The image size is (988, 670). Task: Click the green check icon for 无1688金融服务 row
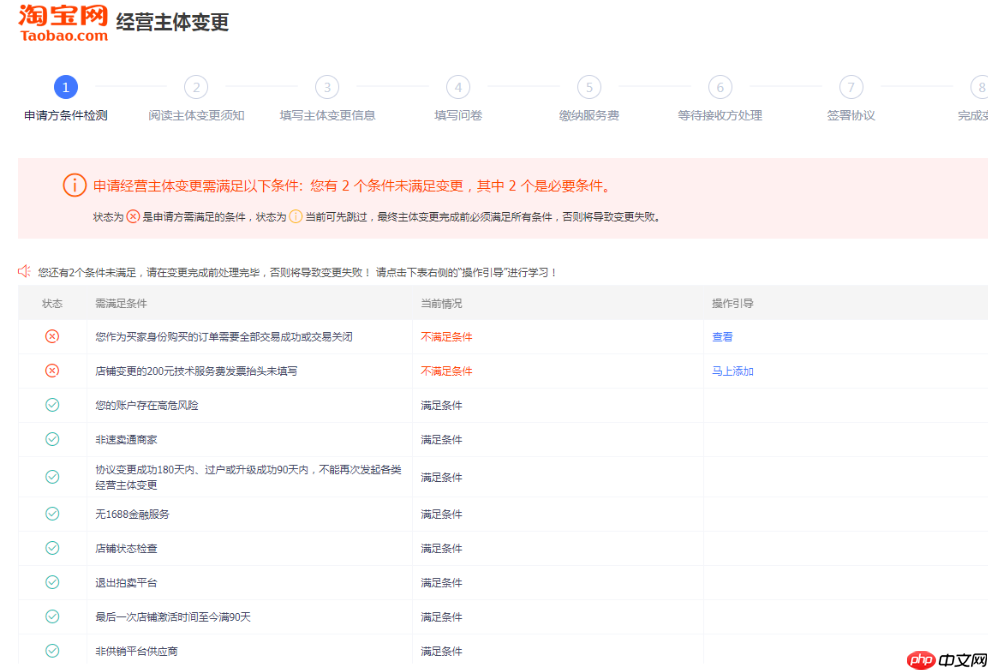click(52, 513)
